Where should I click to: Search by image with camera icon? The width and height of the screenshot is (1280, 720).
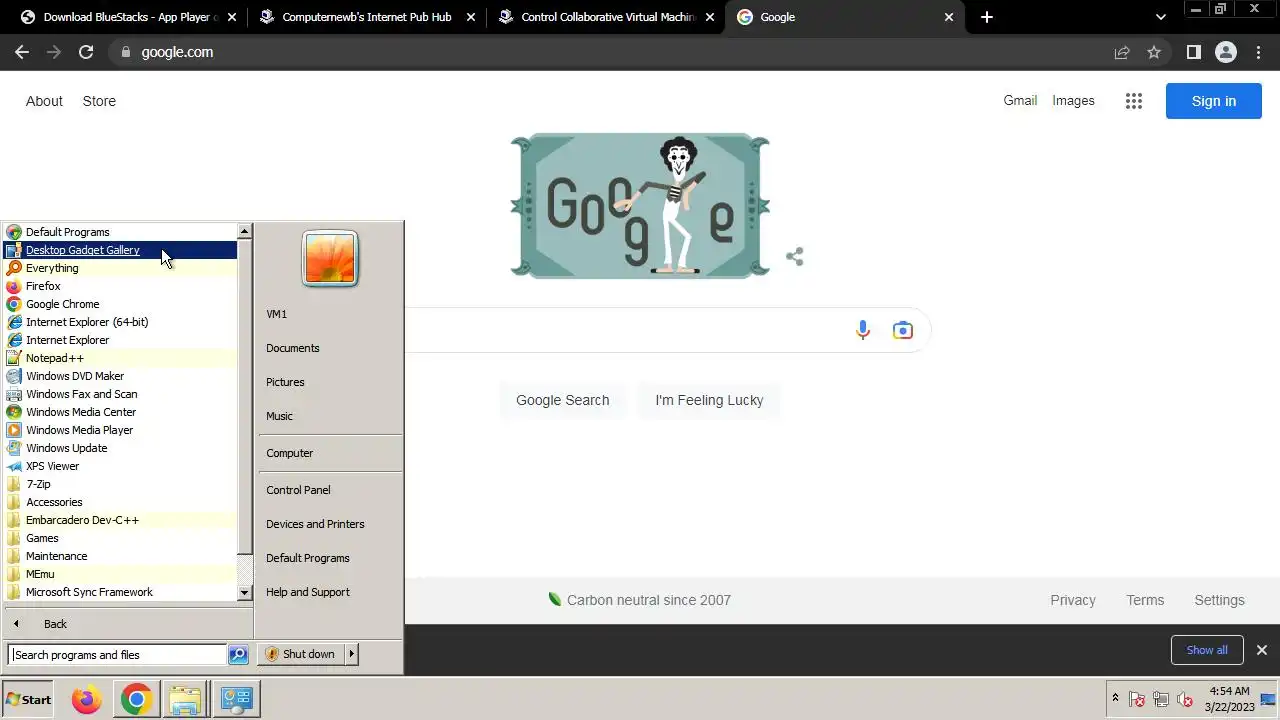pos(903,330)
